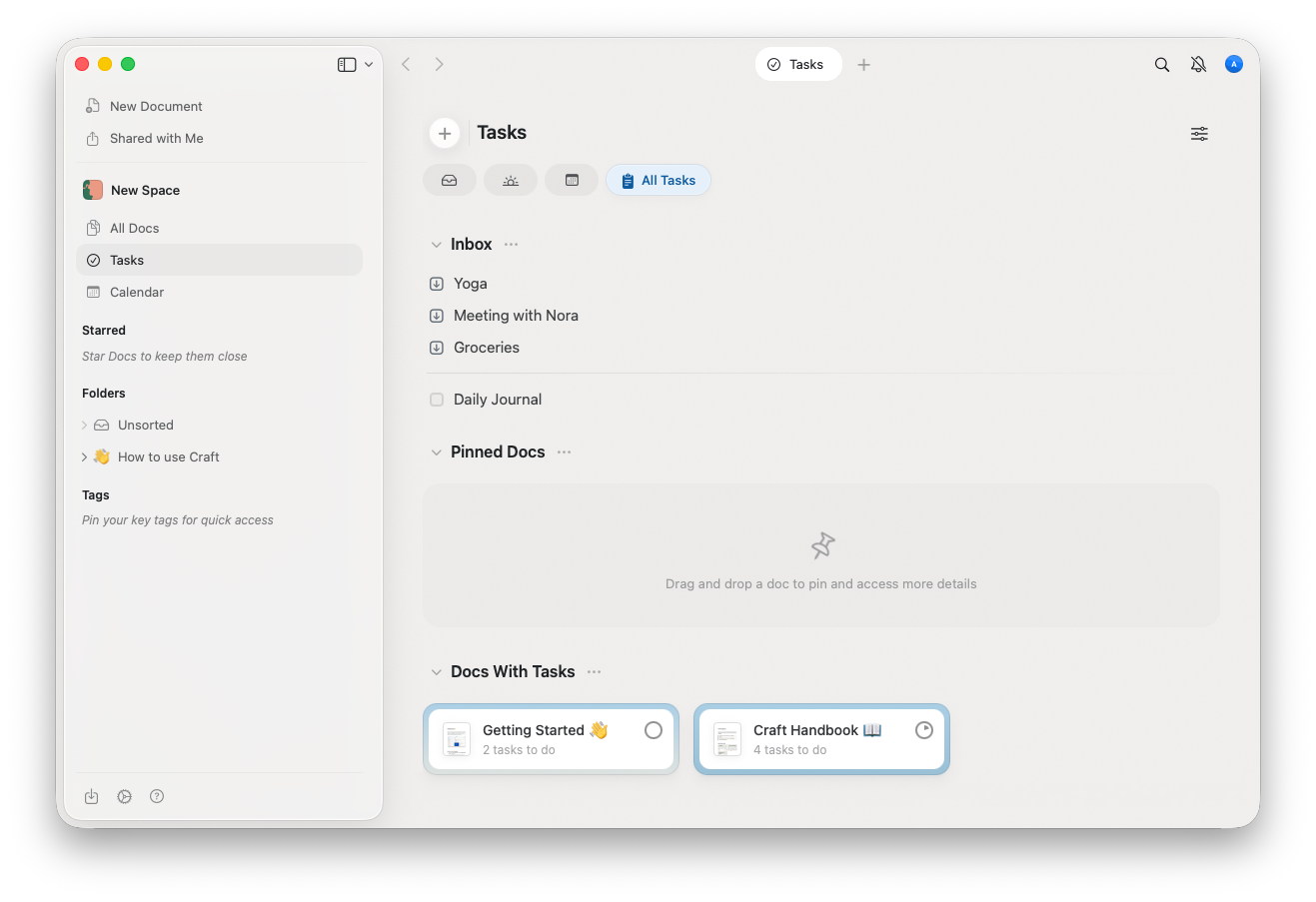Toggle the schedule icon on Craft Handbook card
The width and height of the screenshot is (1316, 902).
point(923,730)
